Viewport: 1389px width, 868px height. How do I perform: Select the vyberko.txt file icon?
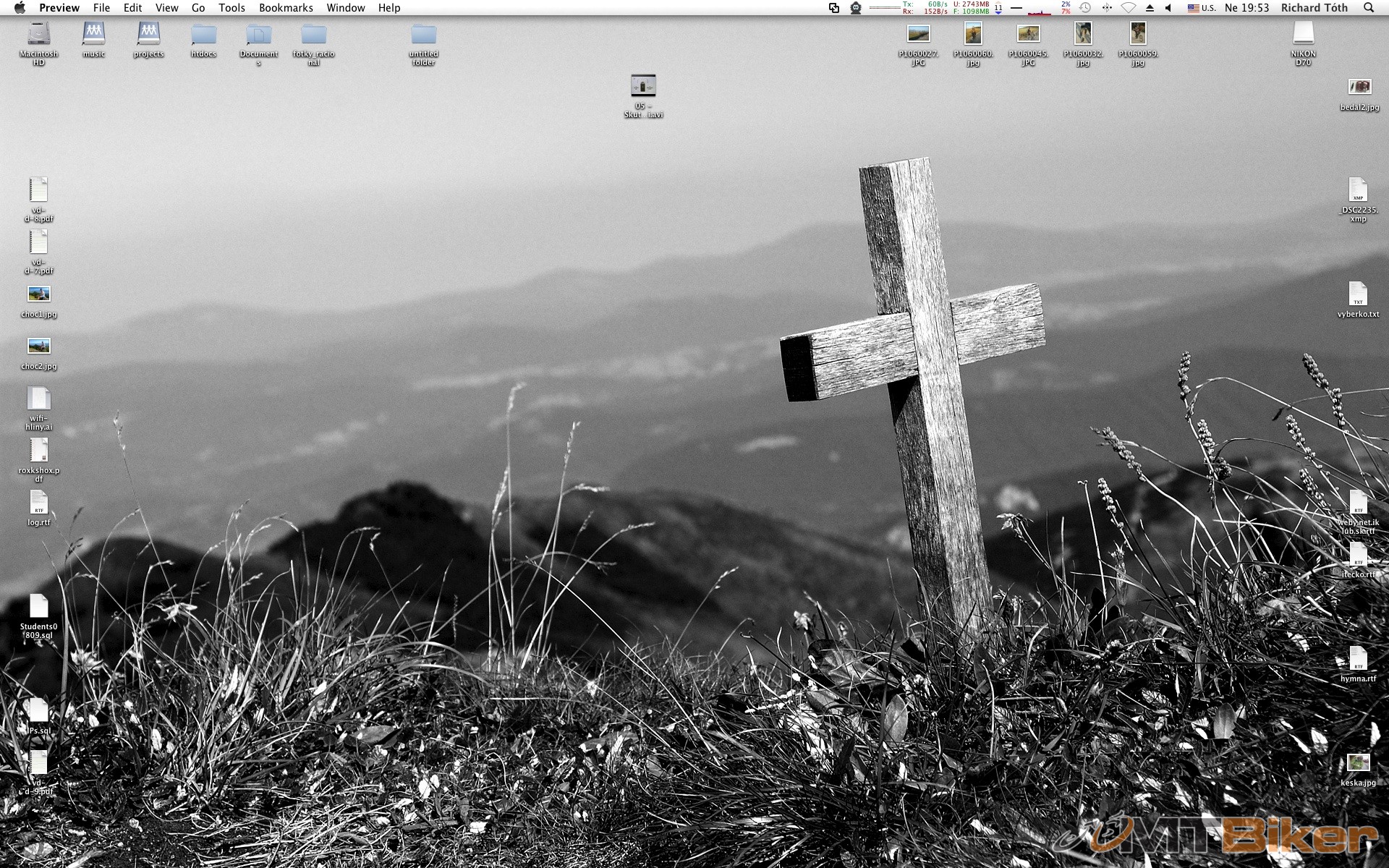coord(1358,295)
